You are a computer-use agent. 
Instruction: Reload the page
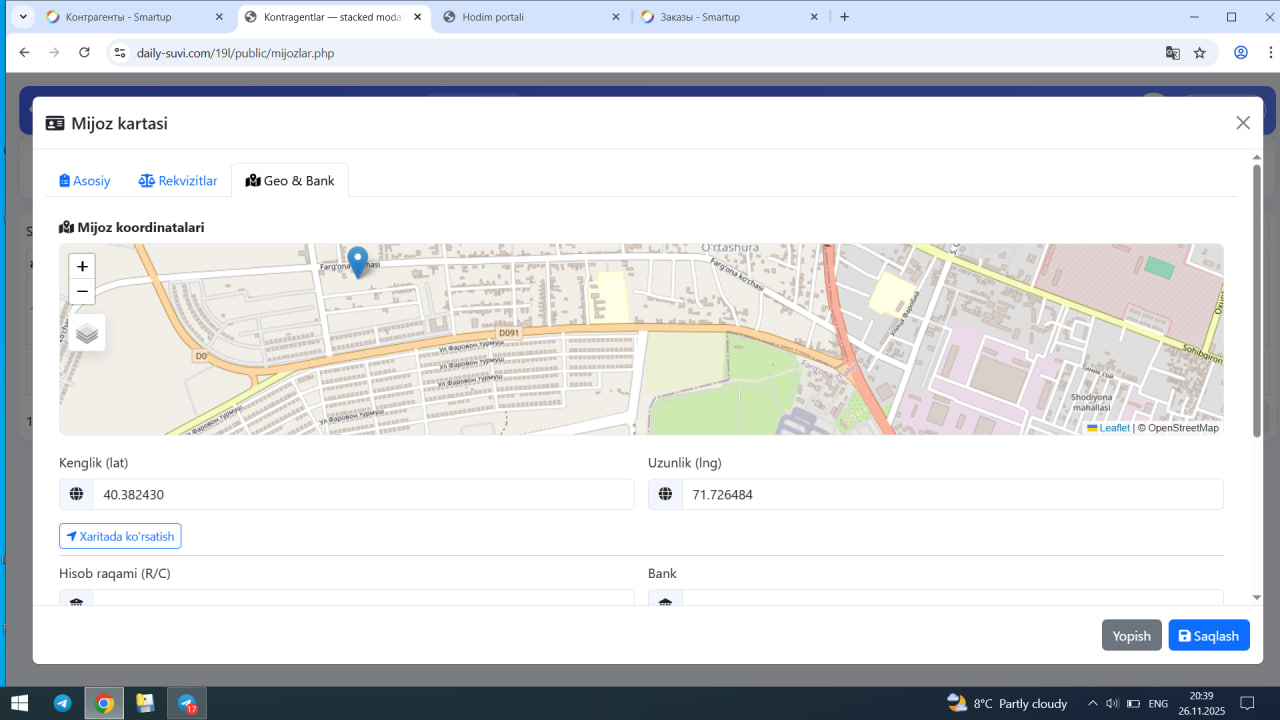pyautogui.click(x=84, y=53)
